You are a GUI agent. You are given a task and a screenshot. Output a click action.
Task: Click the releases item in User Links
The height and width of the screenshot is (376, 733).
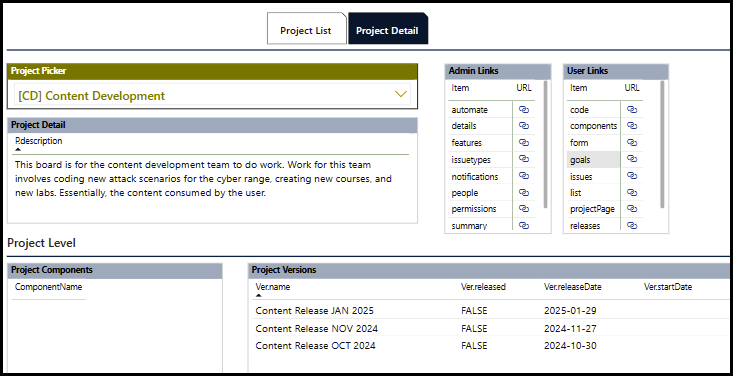point(585,225)
